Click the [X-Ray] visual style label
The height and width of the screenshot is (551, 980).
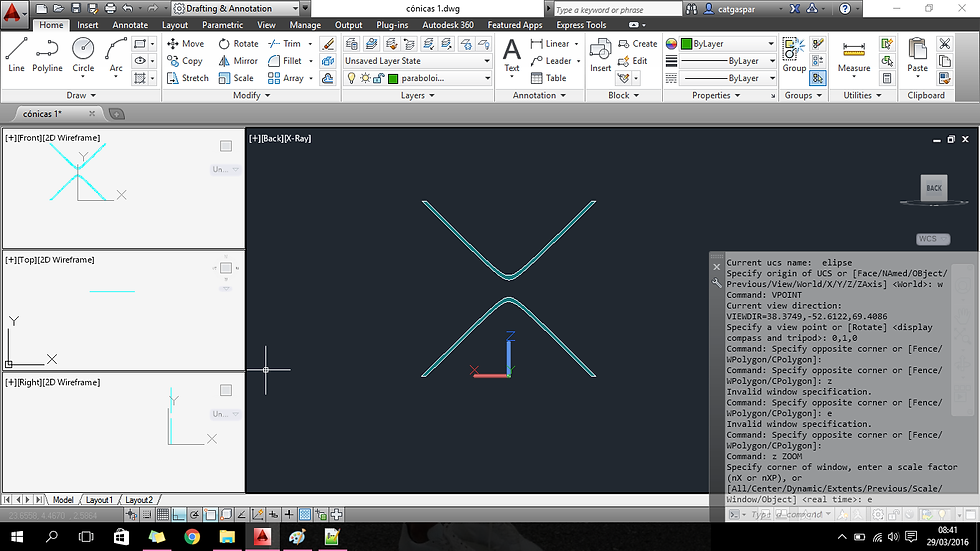(298, 139)
